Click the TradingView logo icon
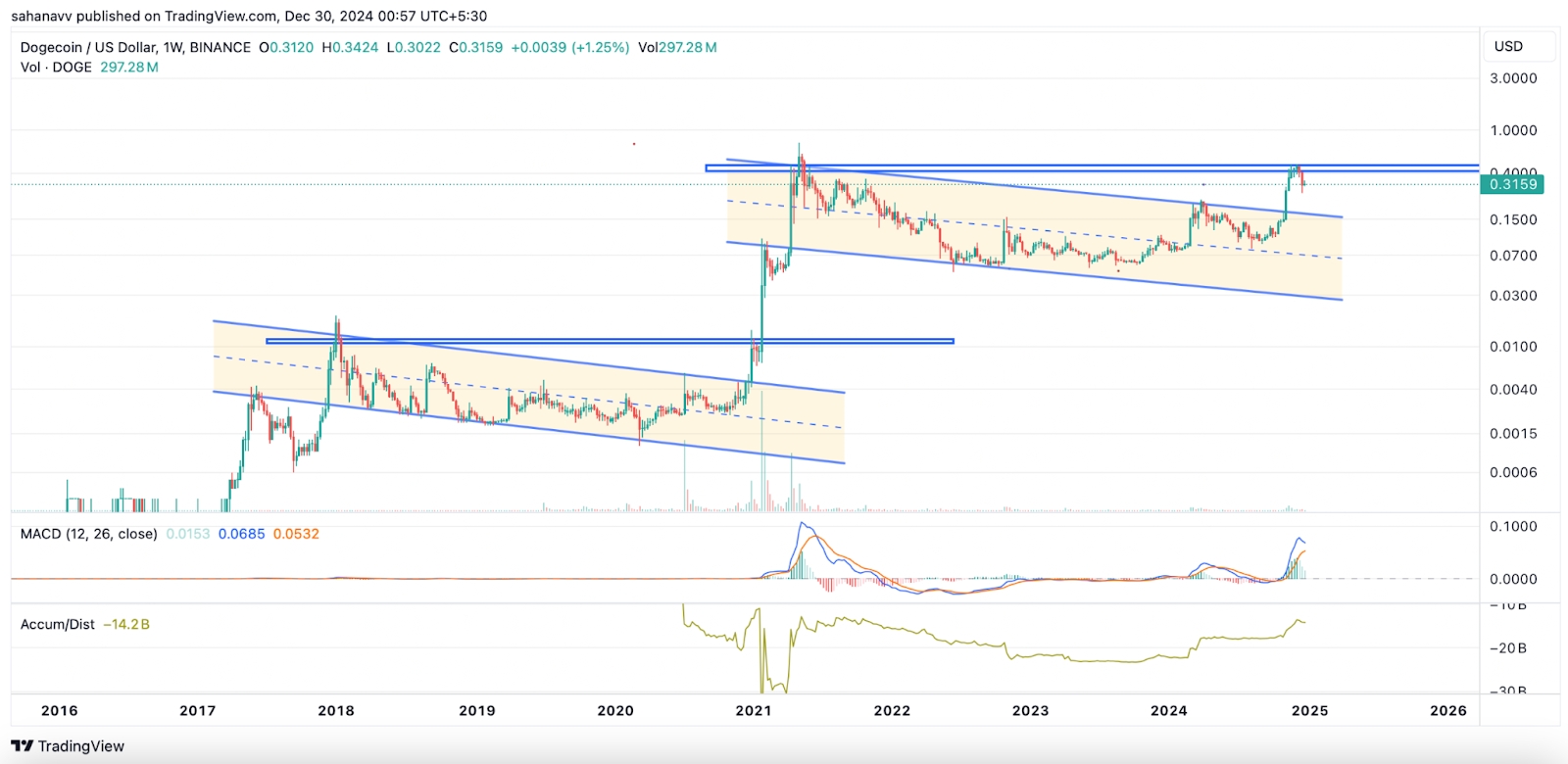The image size is (1568, 764). [22, 746]
